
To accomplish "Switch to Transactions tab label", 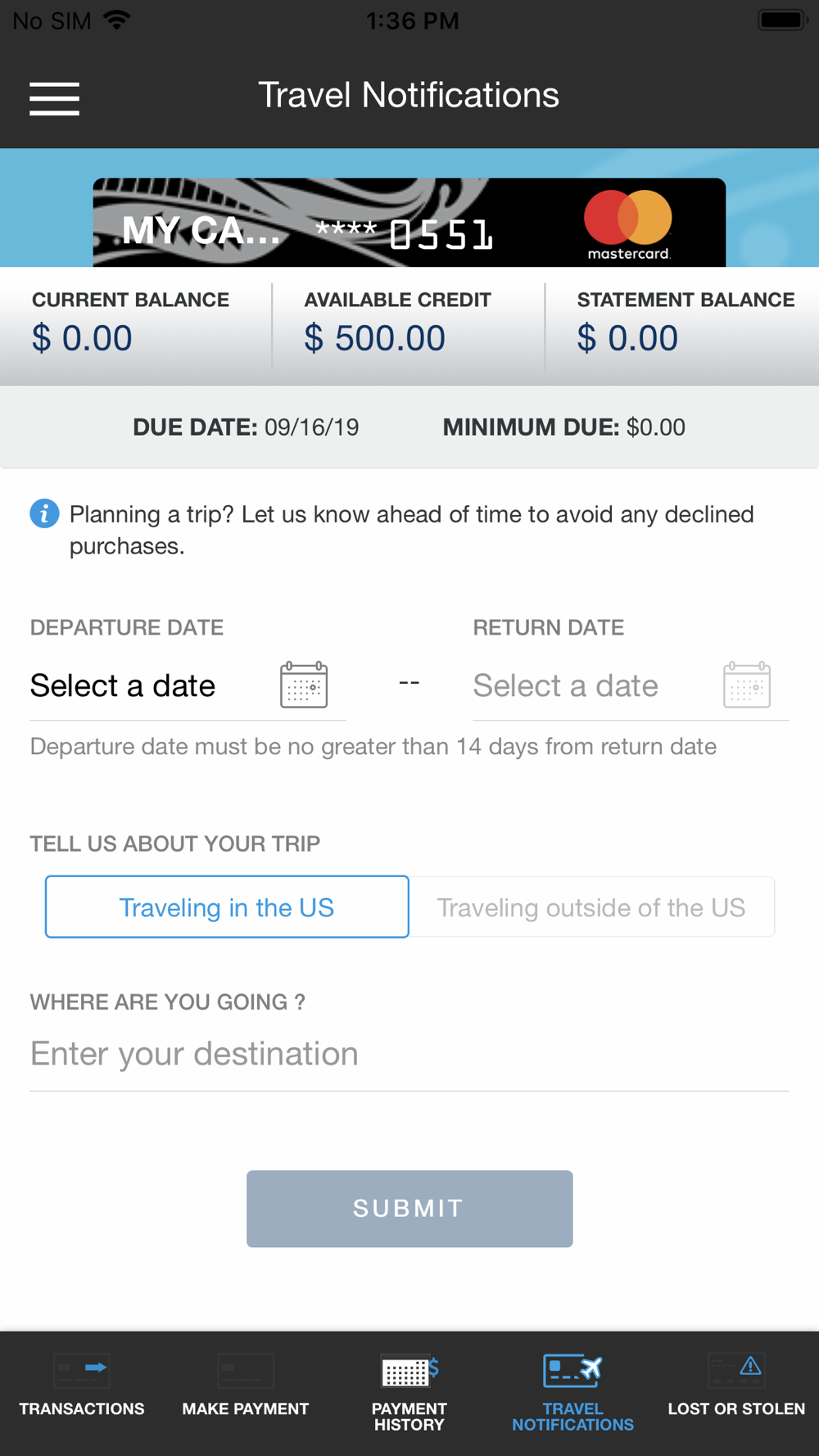I will pyautogui.click(x=82, y=1409).
